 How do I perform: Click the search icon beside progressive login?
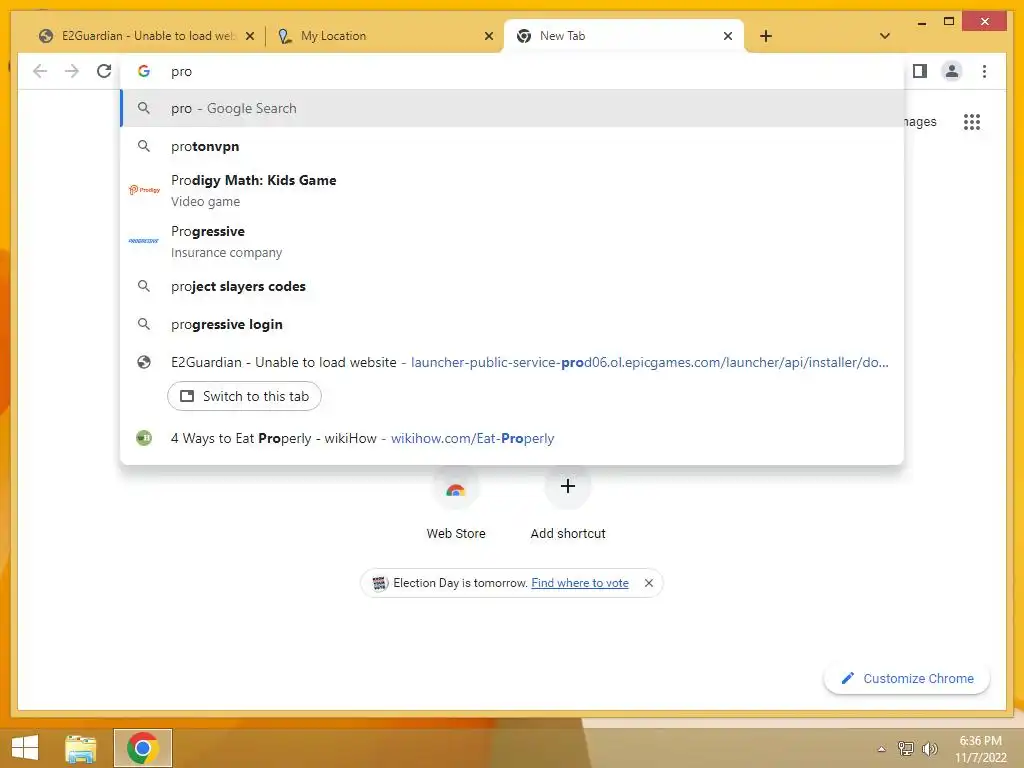pos(144,324)
